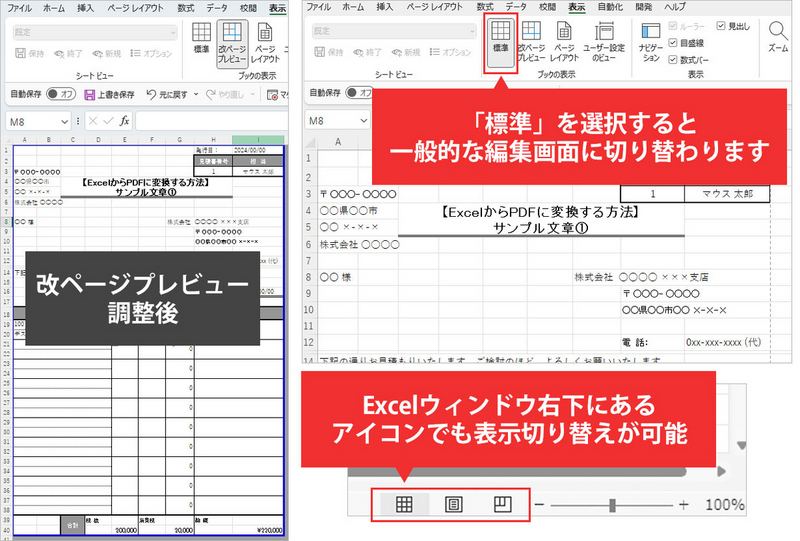Click 改ページプレビュー in the standard-view window ribbon
The width and height of the screenshot is (800, 541).
tap(531, 42)
